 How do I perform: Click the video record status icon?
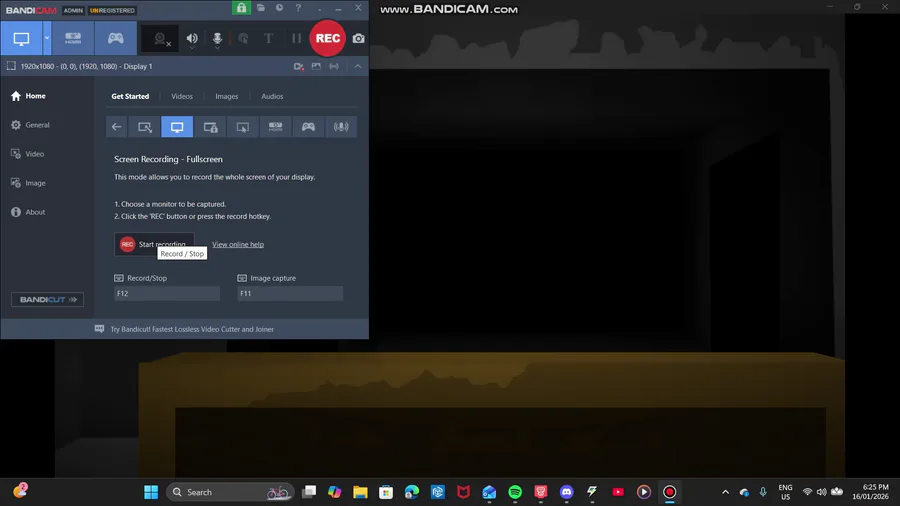pyautogui.click(x=298, y=67)
